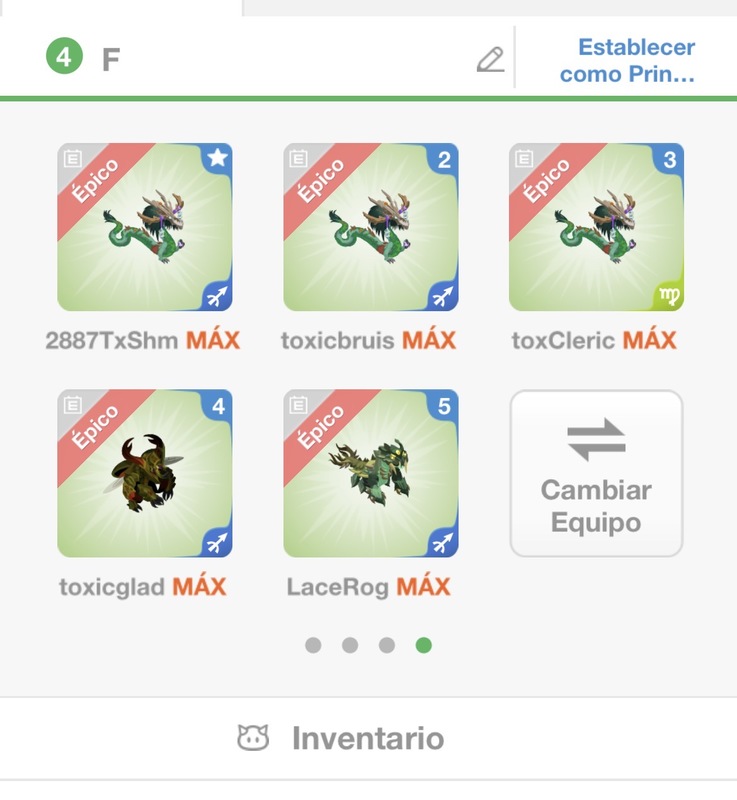
Task: Open the LaceRog pet card
Action: pyautogui.click(x=371, y=473)
